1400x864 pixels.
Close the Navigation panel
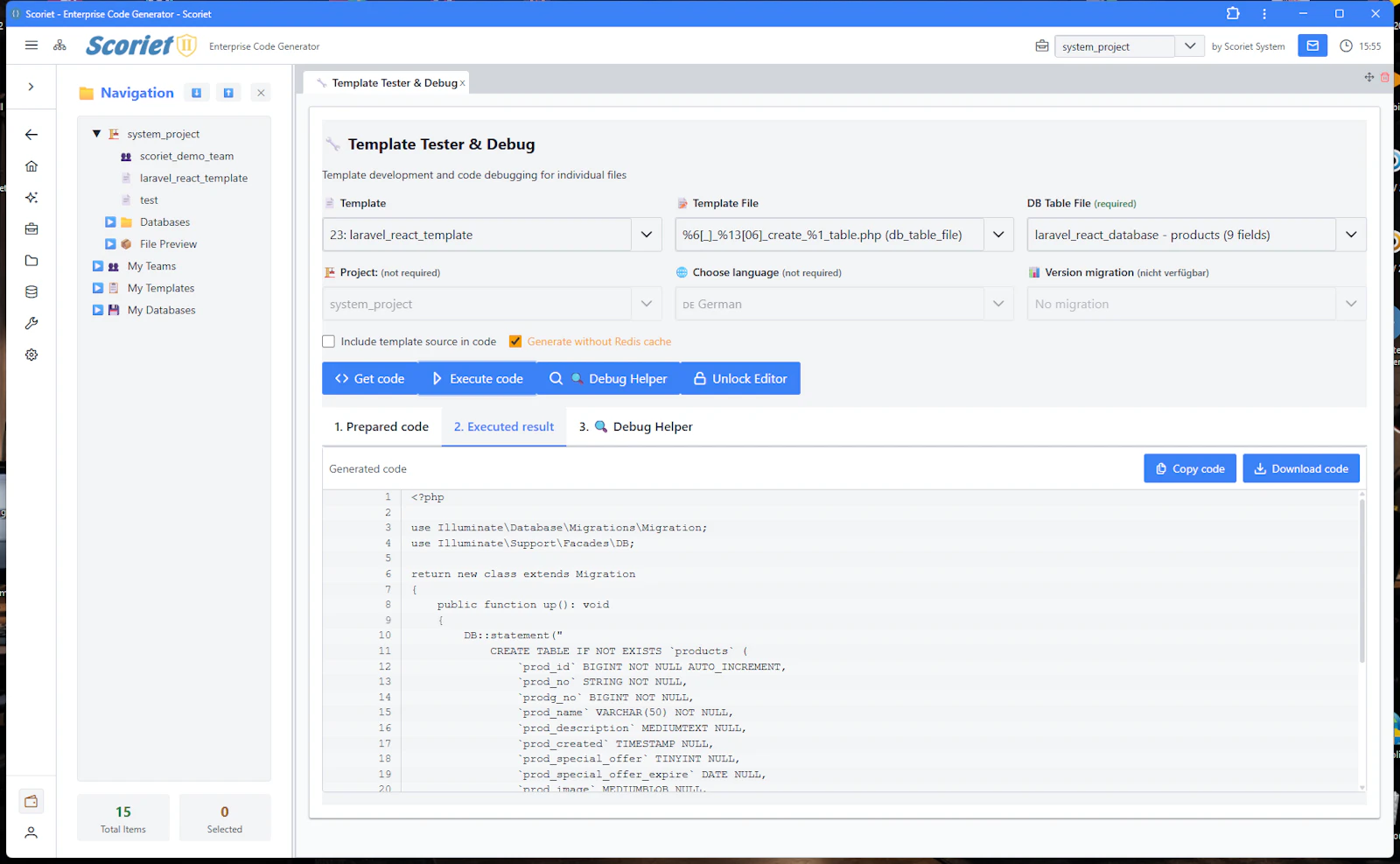point(261,93)
